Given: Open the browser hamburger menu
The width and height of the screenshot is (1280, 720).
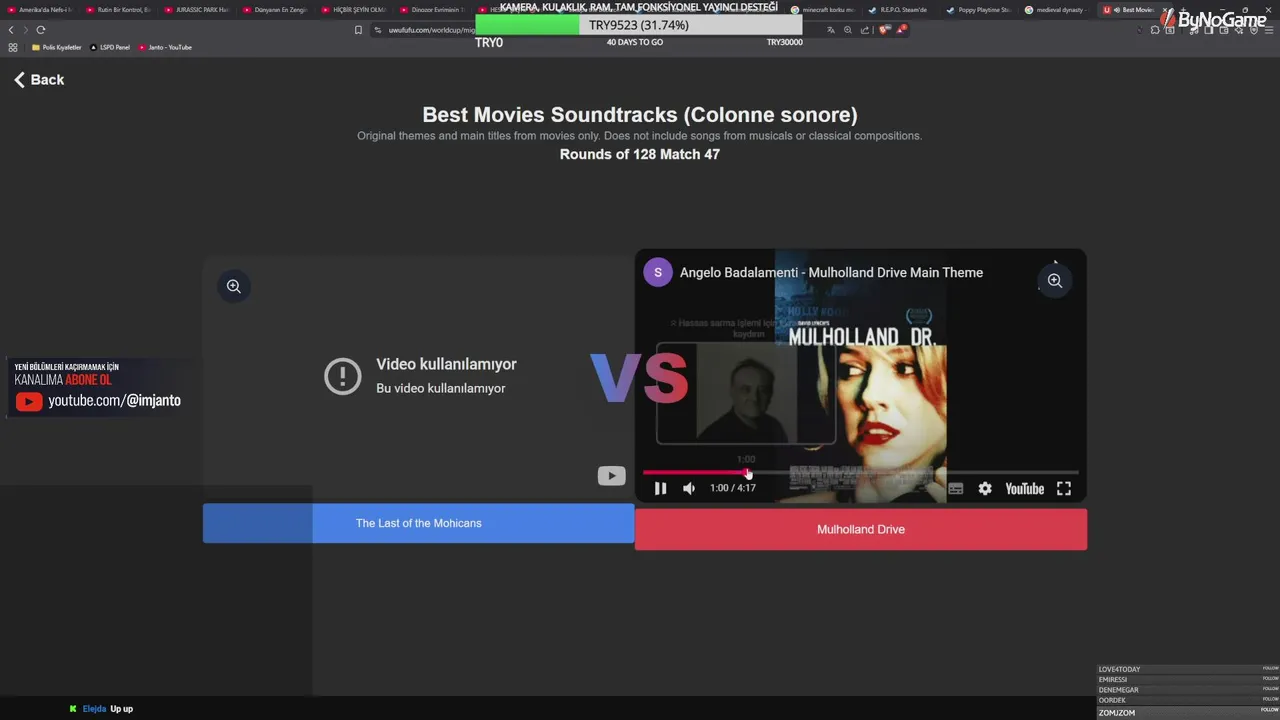Looking at the screenshot, I should (1268, 30).
